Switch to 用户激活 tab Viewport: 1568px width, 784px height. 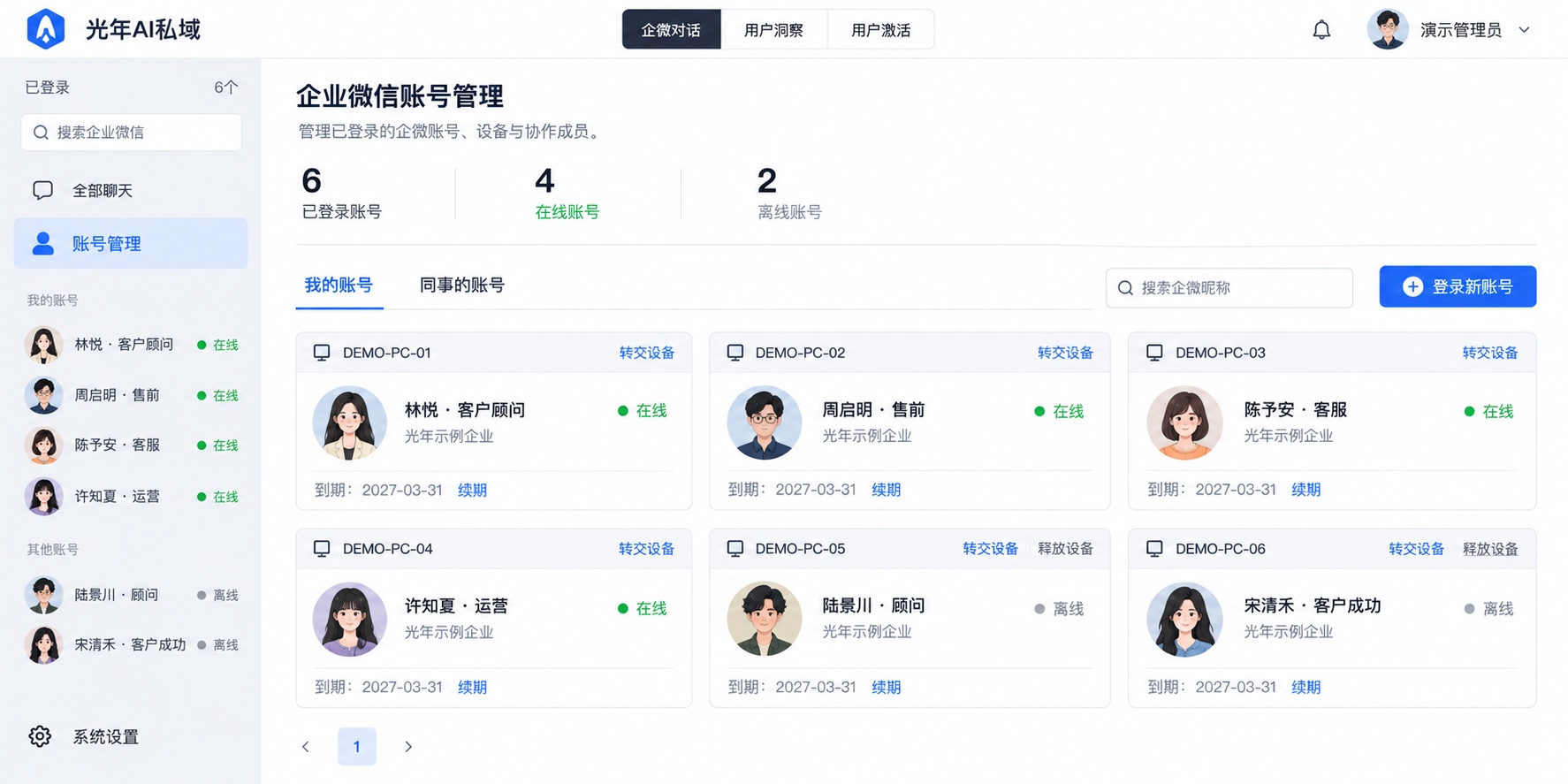[881, 30]
